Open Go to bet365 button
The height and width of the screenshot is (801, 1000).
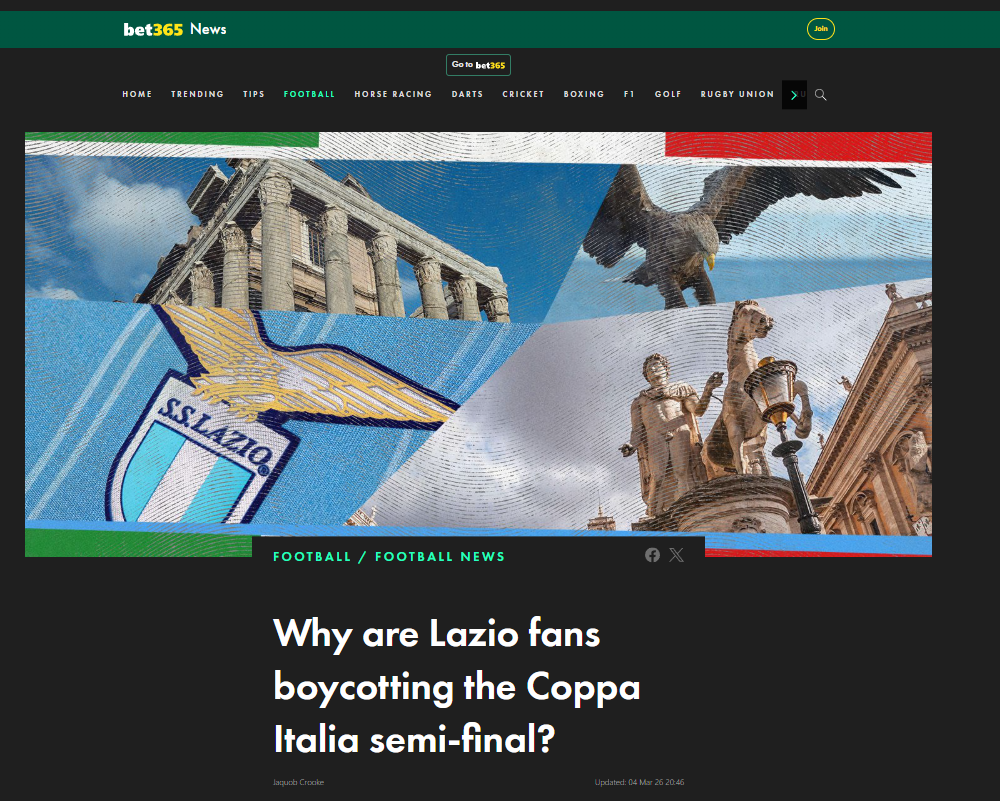point(478,65)
